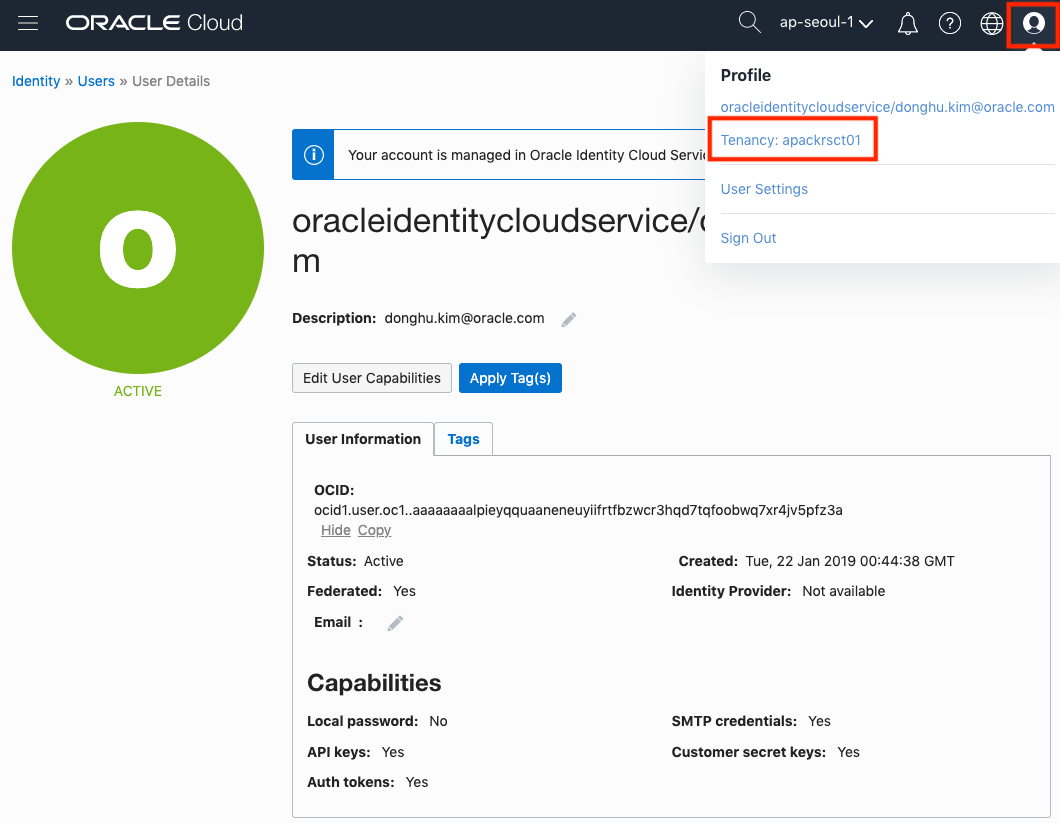Viewport: 1060px width, 823px height.
Task: Edit the description with pencil icon
Action: (x=569, y=319)
